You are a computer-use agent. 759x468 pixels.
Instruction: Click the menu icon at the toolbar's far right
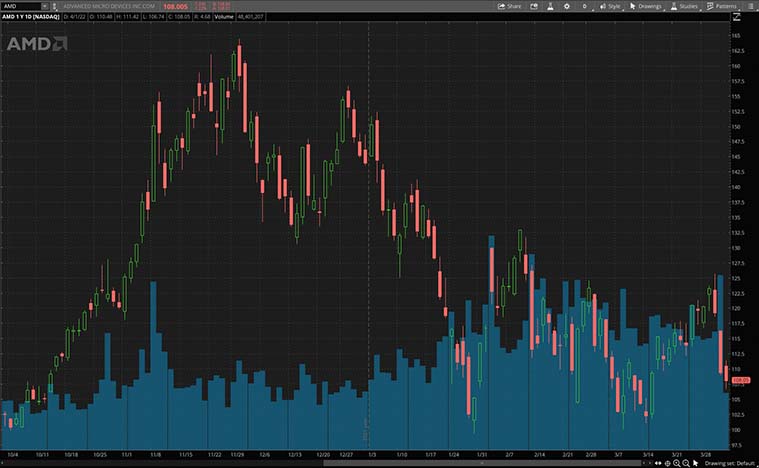(x=750, y=6)
